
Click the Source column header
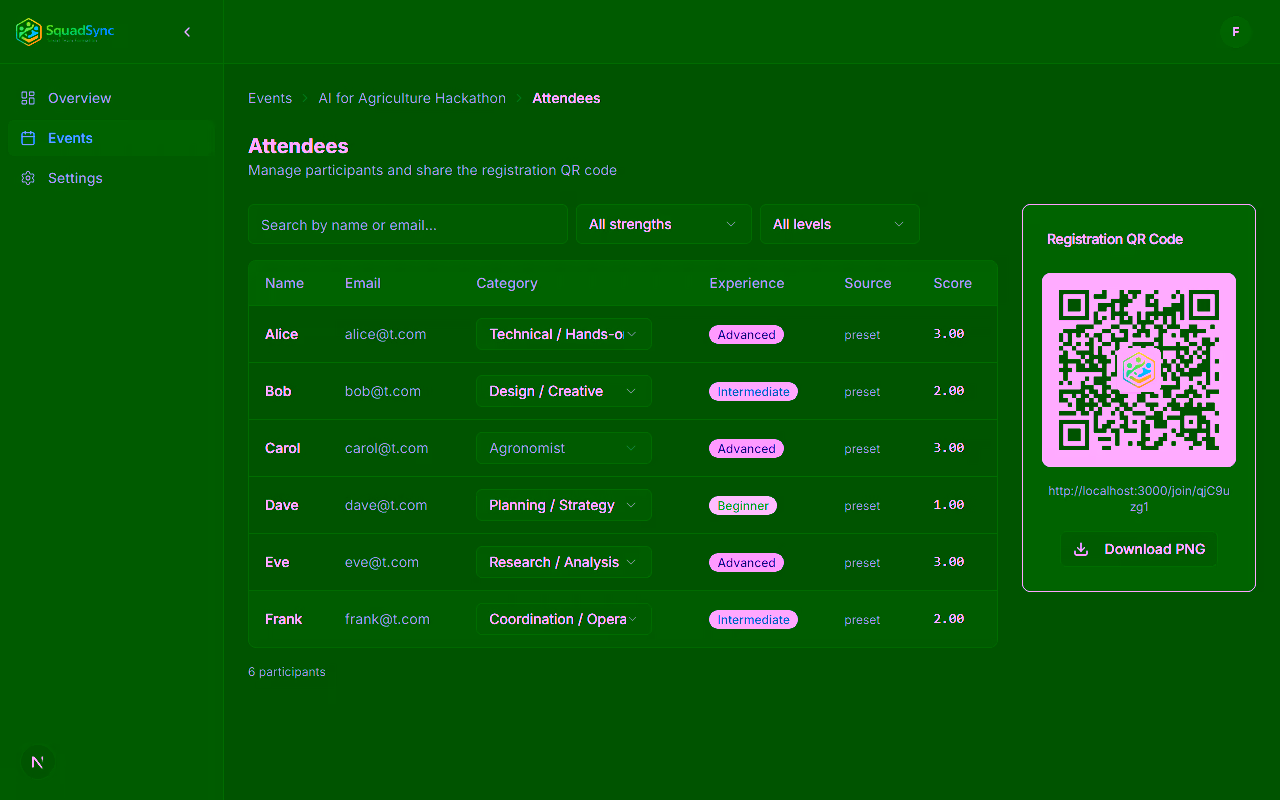(x=868, y=283)
